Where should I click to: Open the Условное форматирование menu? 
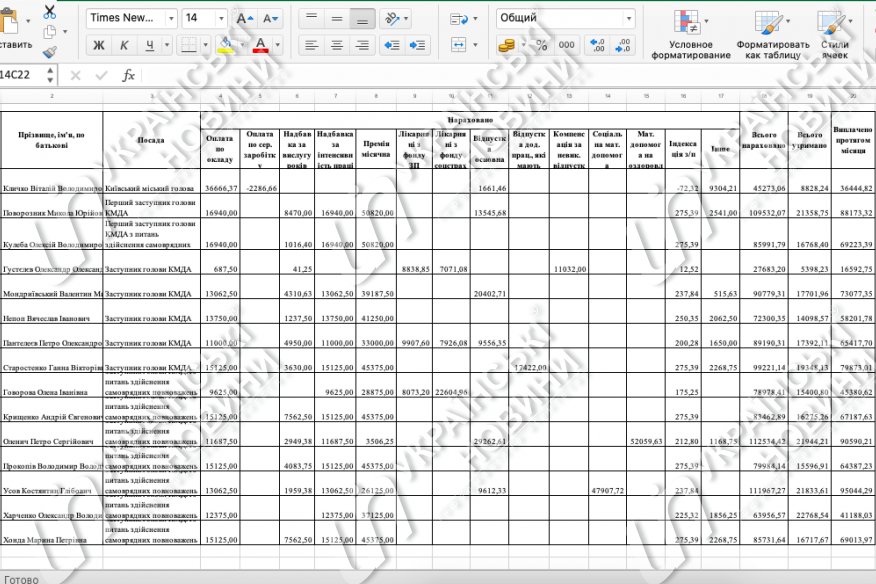click(x=691, y=34)
